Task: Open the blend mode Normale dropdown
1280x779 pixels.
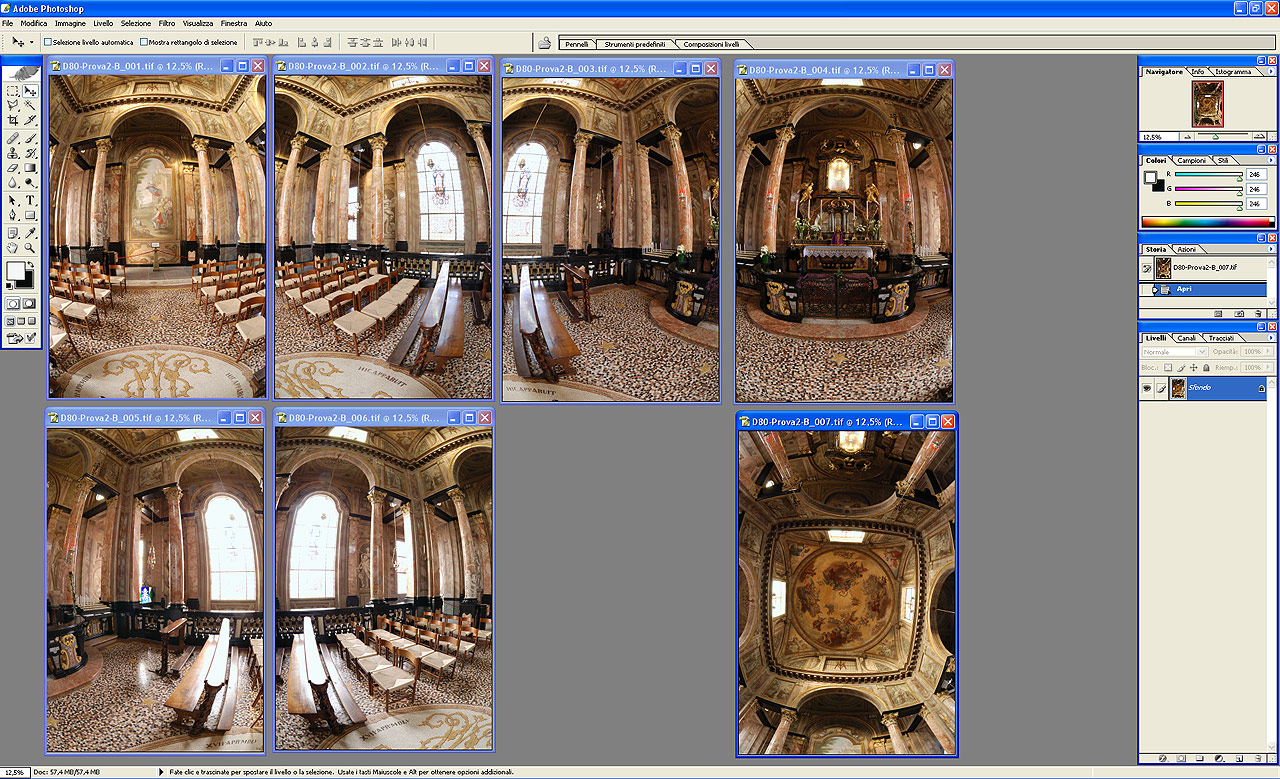Action: [1175, 351]
